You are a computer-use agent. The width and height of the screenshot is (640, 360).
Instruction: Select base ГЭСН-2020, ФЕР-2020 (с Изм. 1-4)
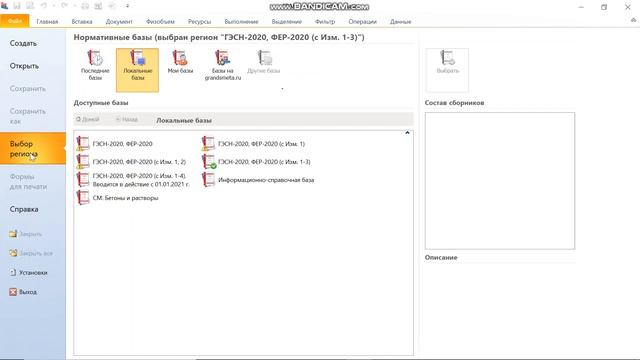[x=133, y=180]
